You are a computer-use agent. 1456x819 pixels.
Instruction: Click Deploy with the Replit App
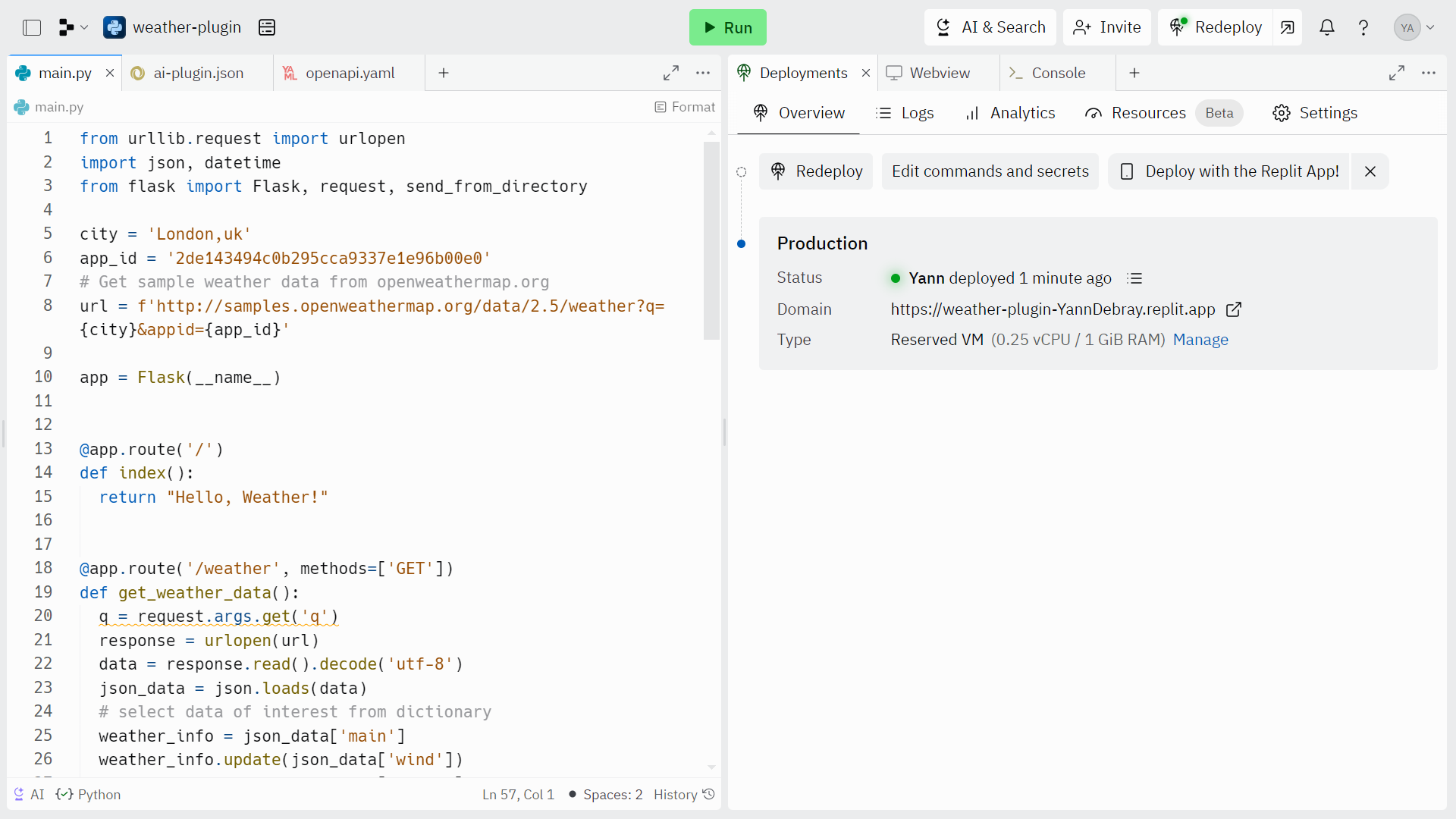[x=1228, y=171]
